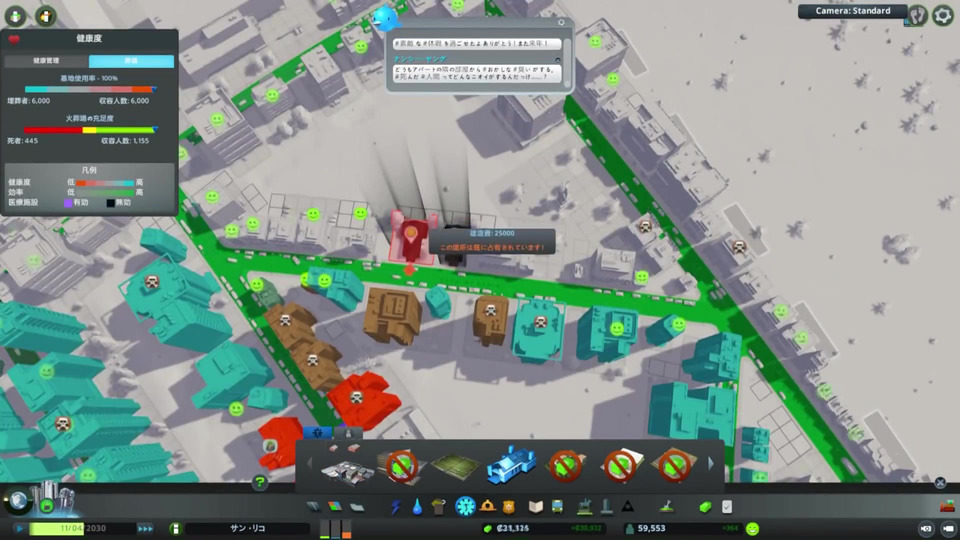Click the 収容人数: 1,155 value

tap(125, 141)
